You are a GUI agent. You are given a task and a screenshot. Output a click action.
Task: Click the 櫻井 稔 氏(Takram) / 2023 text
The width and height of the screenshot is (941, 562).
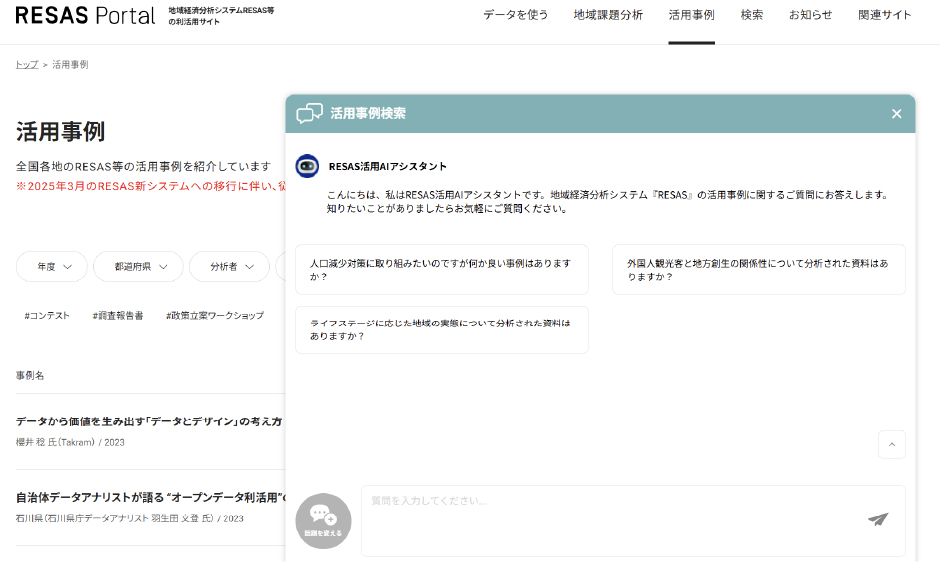coord(70,443)
